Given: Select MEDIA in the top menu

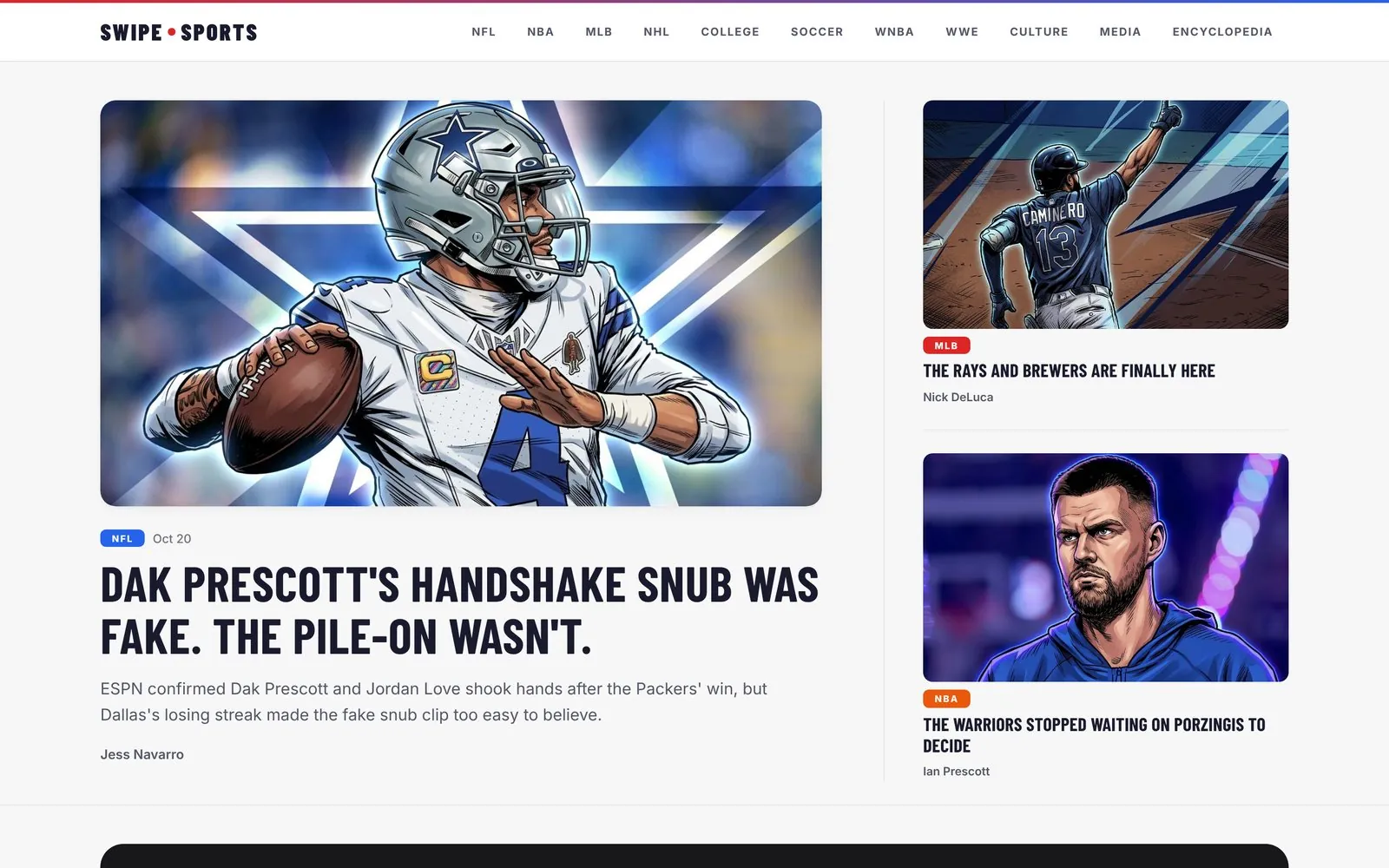Looking at the screenshot, I should 1120,32.
